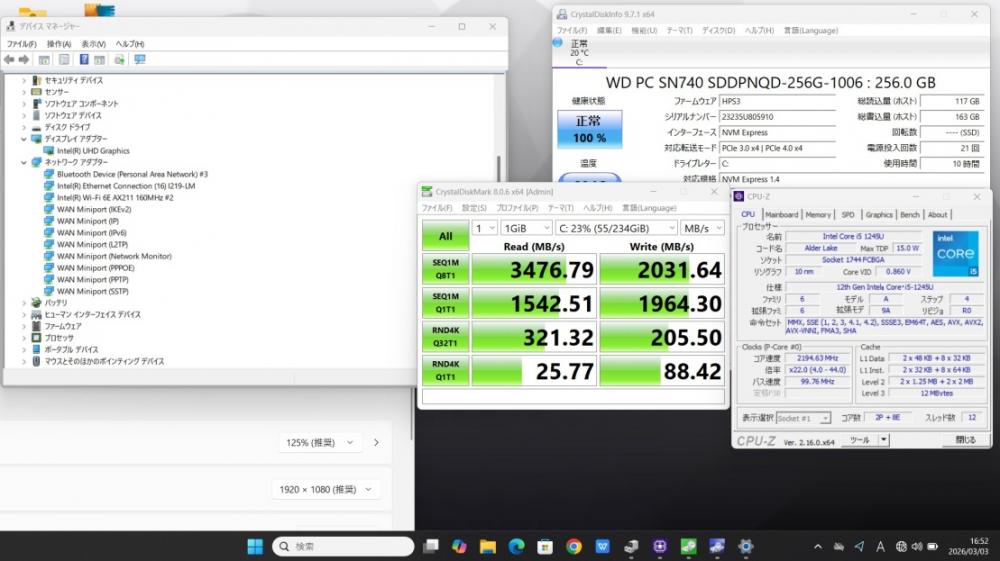Open プロファイル(P) menu in CrystalDiskMark
The width and height of the screenshot is (1000, 561).
[517, 208]
